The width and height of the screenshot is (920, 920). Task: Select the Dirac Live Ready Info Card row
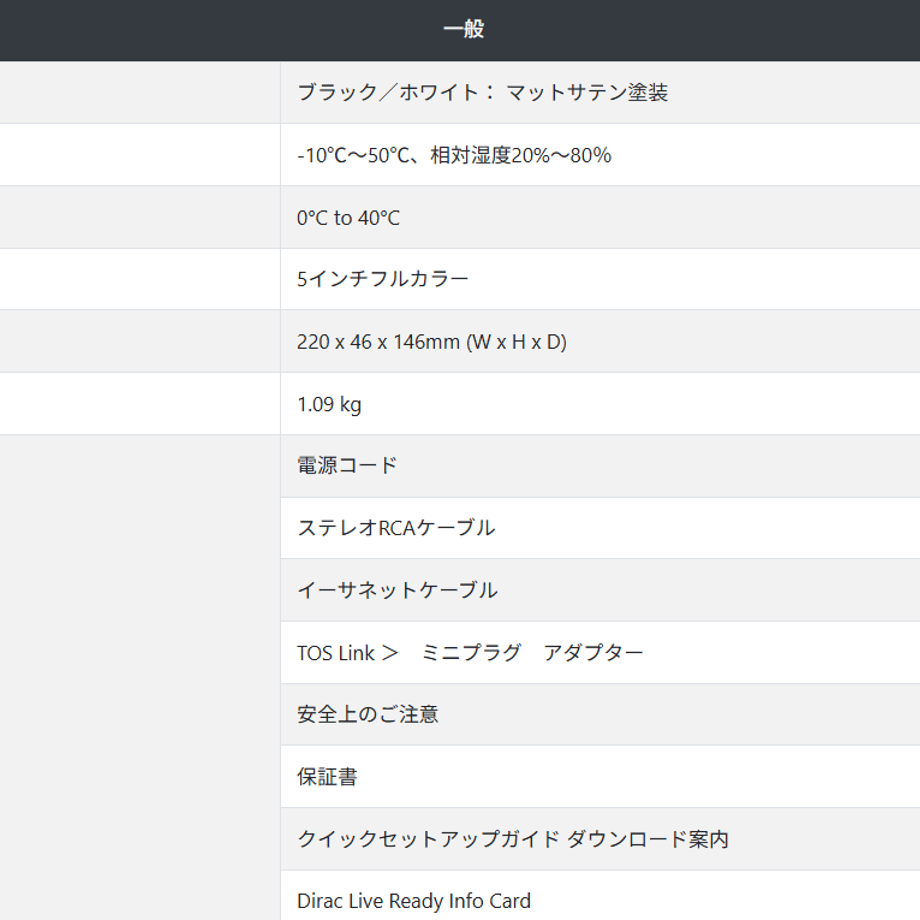tap(600, 895)
